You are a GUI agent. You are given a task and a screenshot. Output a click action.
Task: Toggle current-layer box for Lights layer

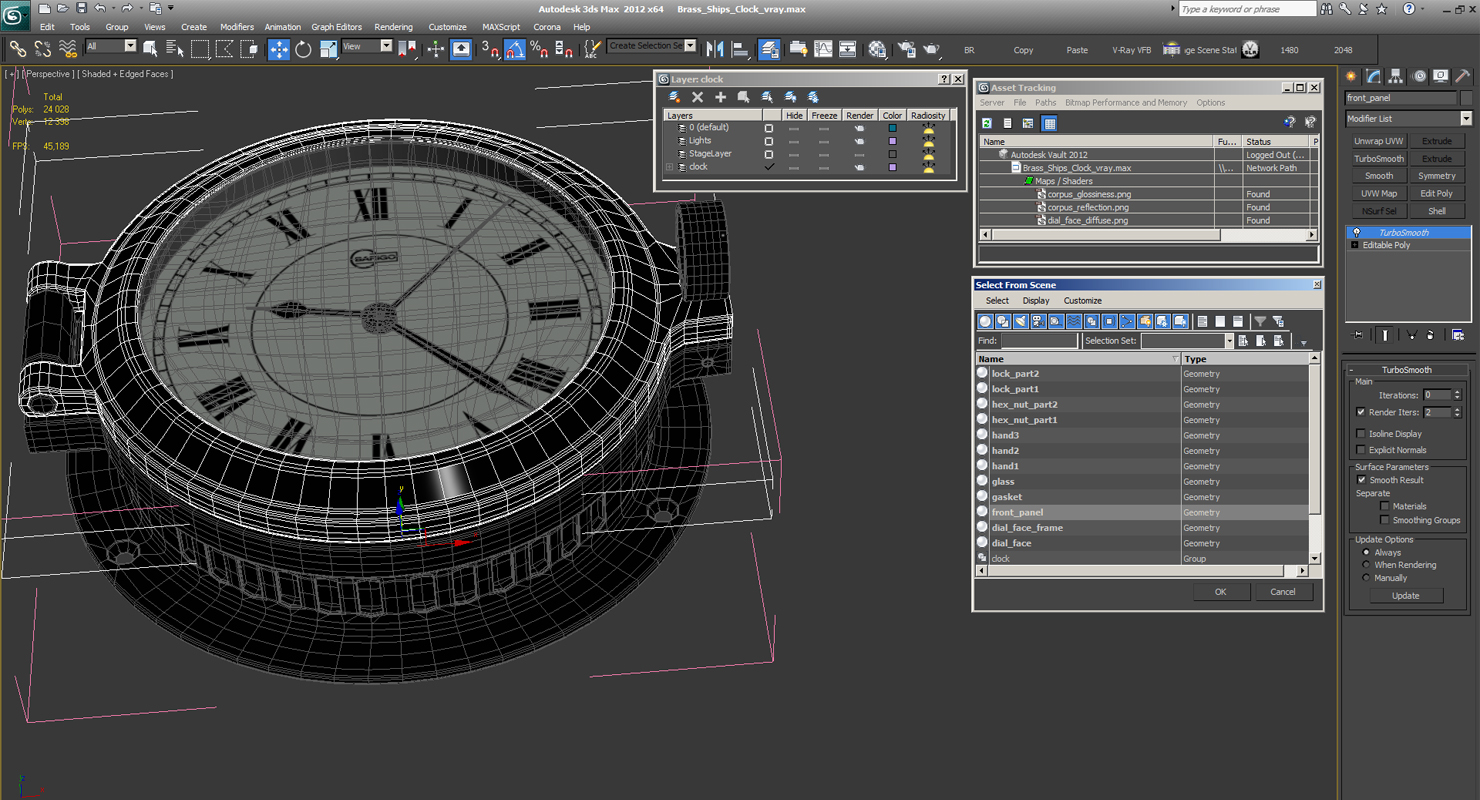[769, 141]
